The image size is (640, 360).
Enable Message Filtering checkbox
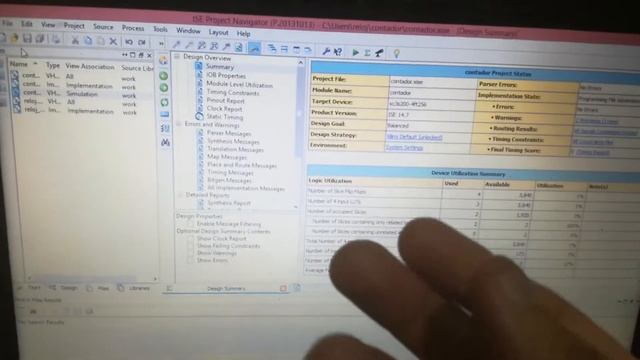[x=191, y=224]
